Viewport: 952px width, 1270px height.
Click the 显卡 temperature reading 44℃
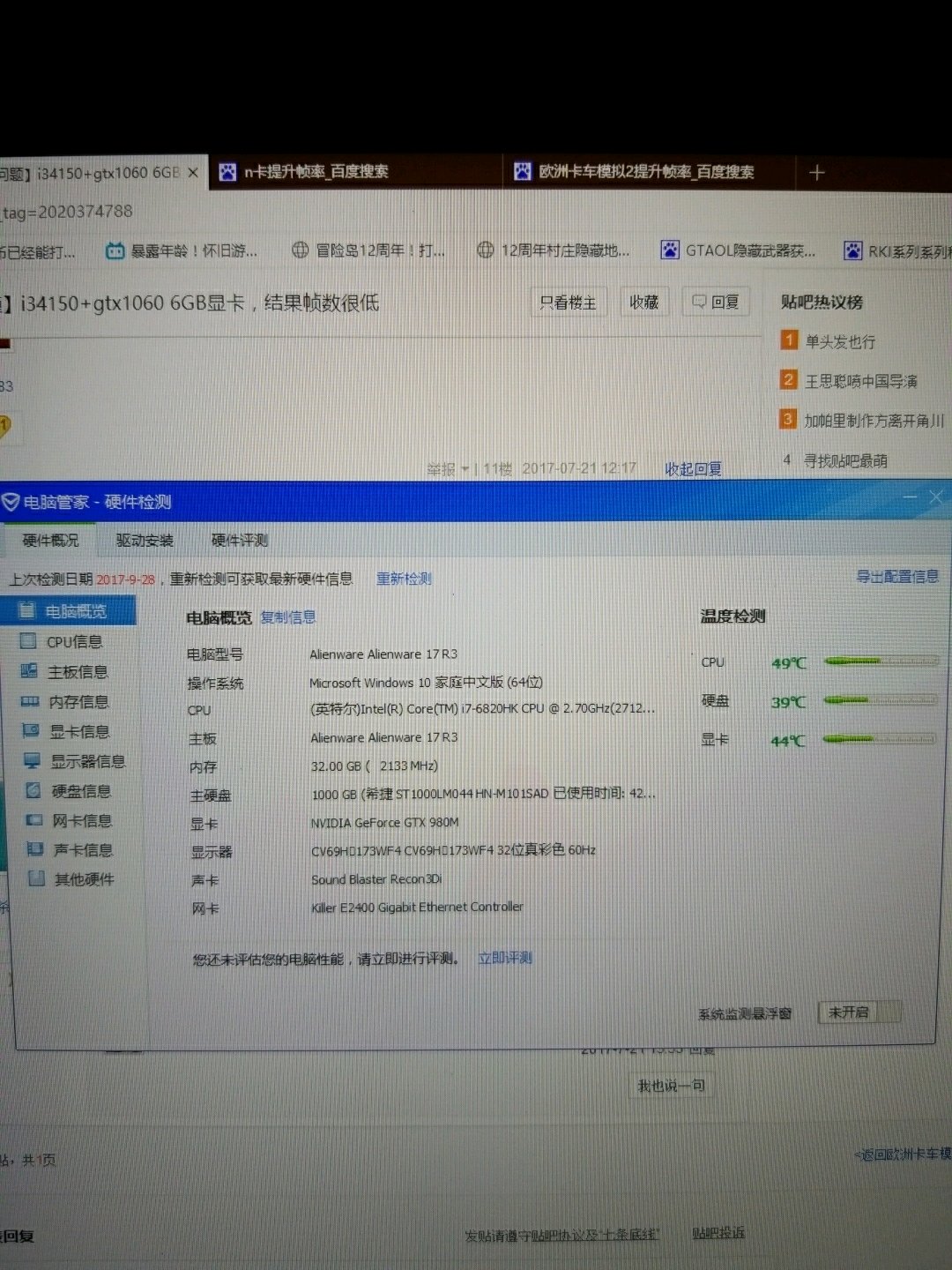click(787, 741)
